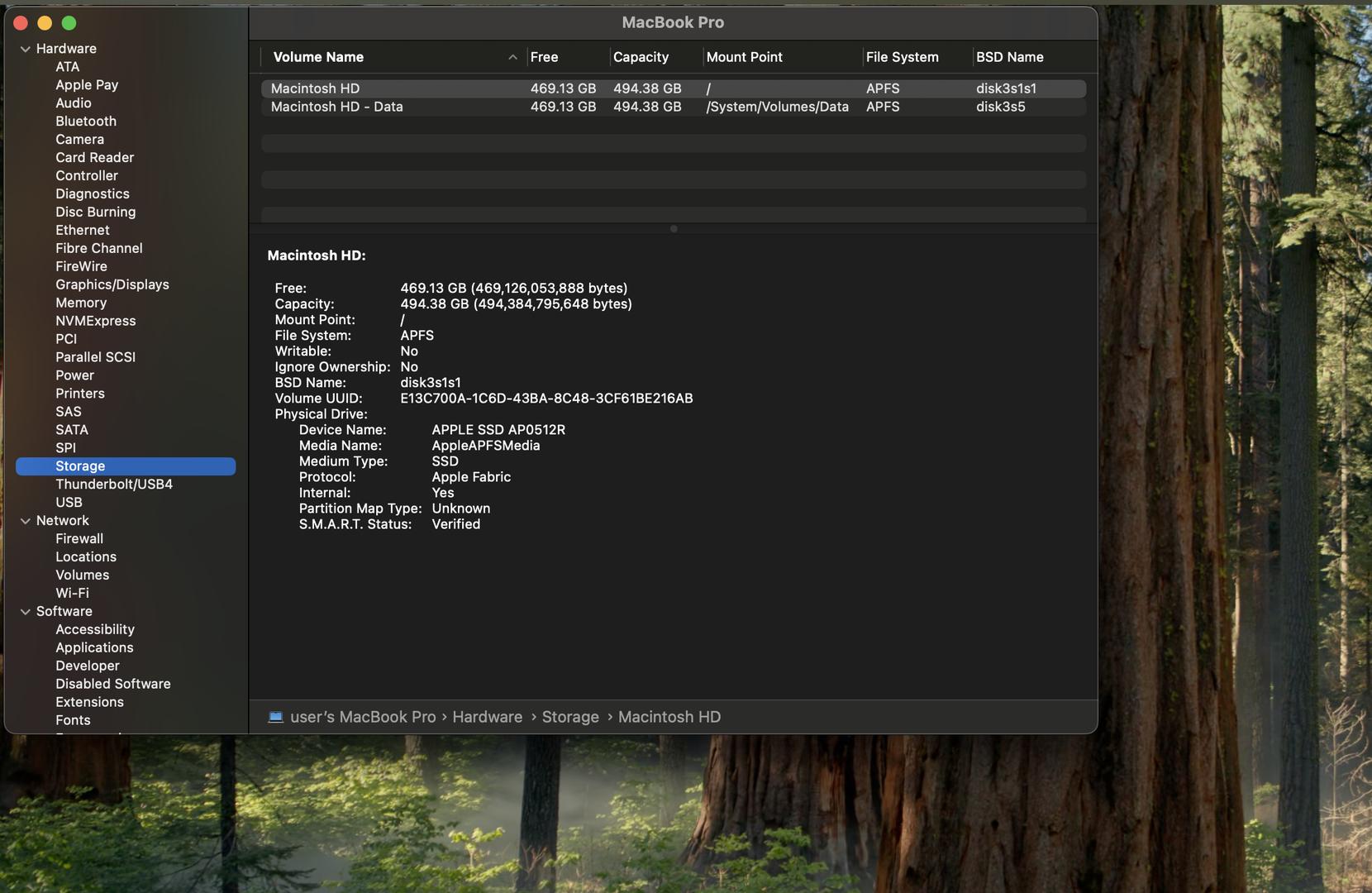Select Volumes under Network
1372x893 pixels.
[x=83, y=575]
